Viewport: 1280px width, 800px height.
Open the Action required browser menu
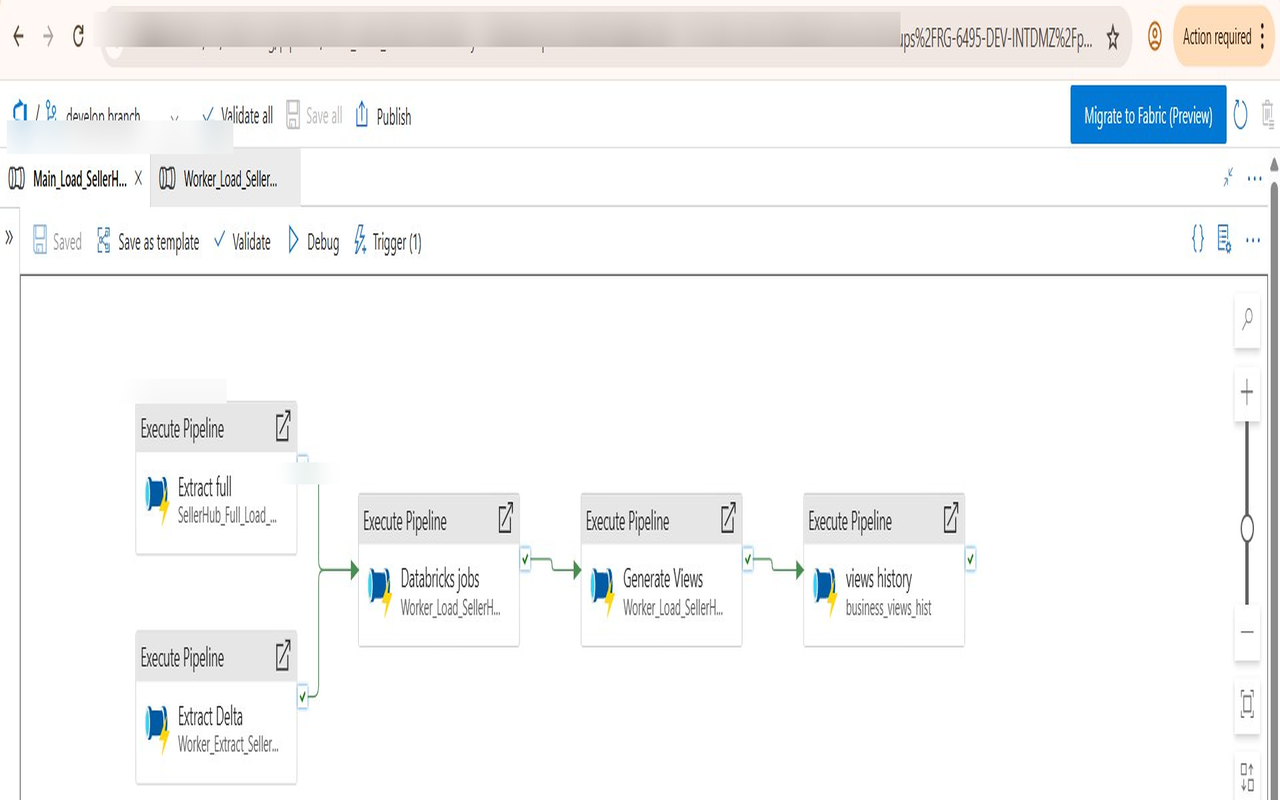click(x=1222, y=37)
